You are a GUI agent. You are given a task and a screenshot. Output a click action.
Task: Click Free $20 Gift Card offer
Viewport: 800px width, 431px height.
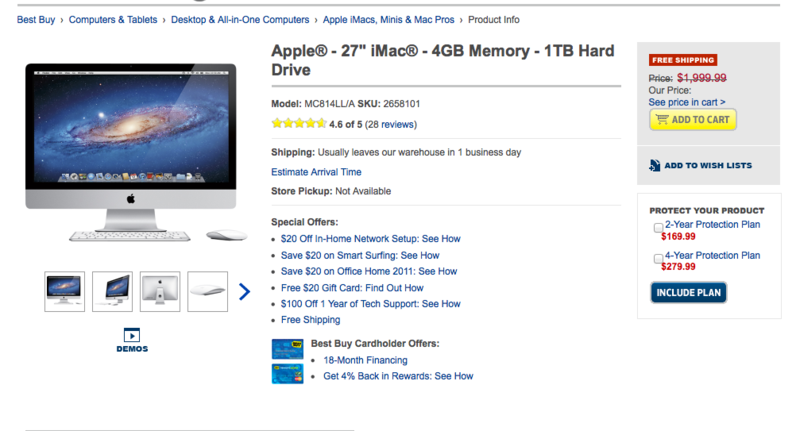pos(352,288)
